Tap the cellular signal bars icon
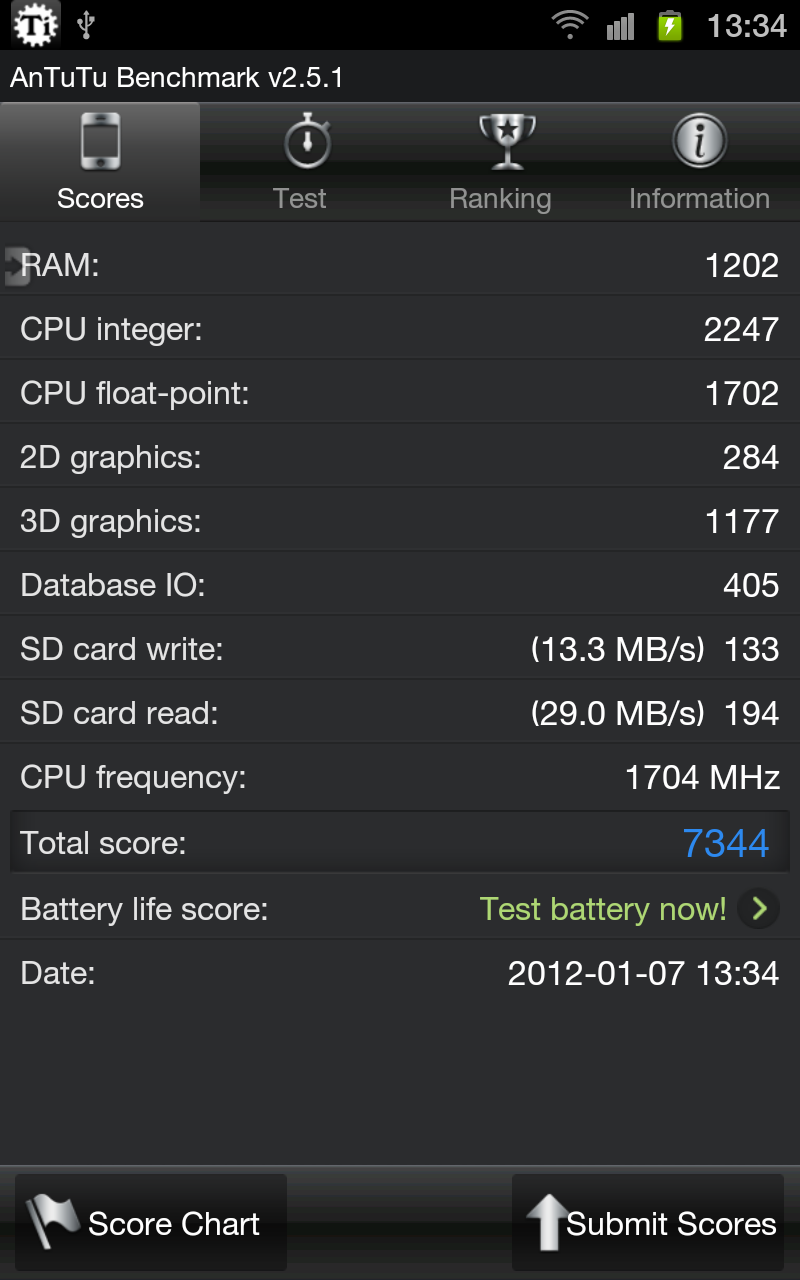The image size is (800, 1280). click(x=621, y=26)
